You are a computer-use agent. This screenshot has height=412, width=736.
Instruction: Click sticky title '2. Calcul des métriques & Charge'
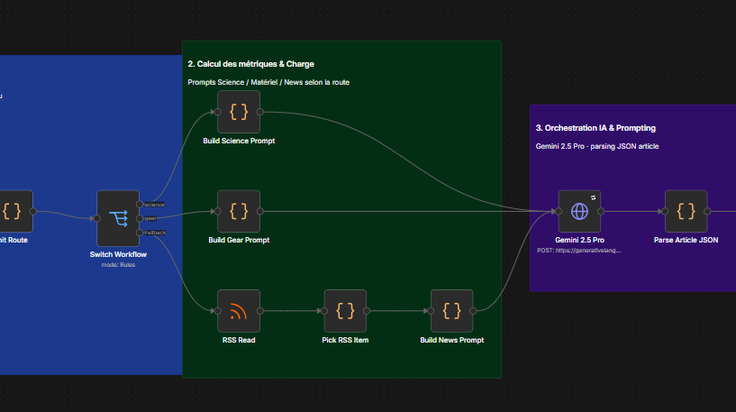[251, 64]
